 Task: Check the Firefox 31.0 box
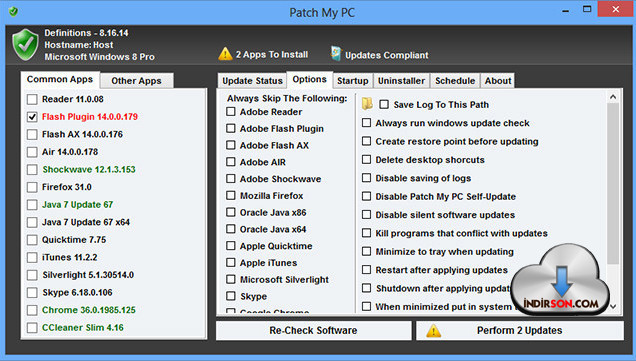pos(32,187)
